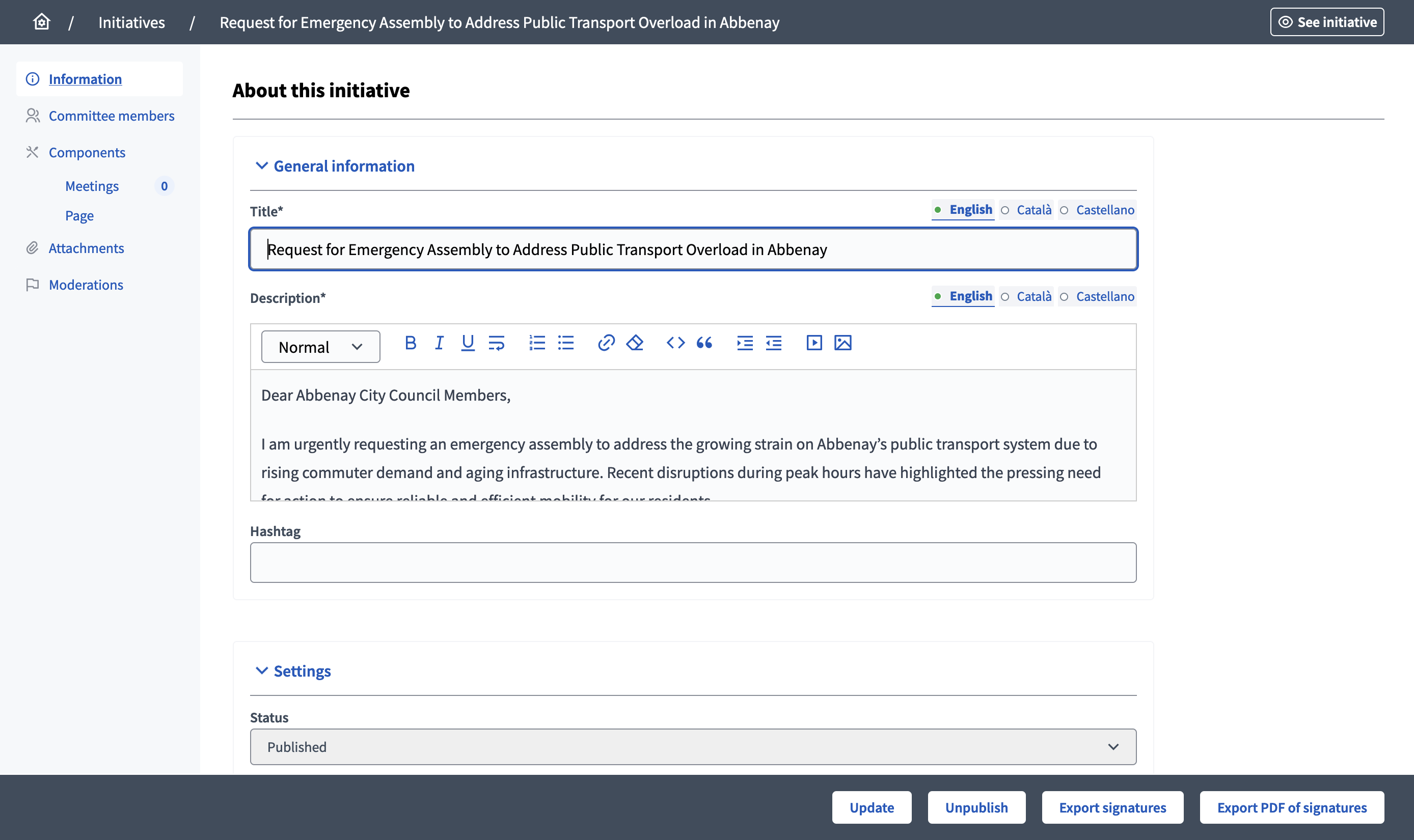Go to Initiatives via the breadcrumb
The width and height of the screenshot is (1414, 840).
(131, 22)
